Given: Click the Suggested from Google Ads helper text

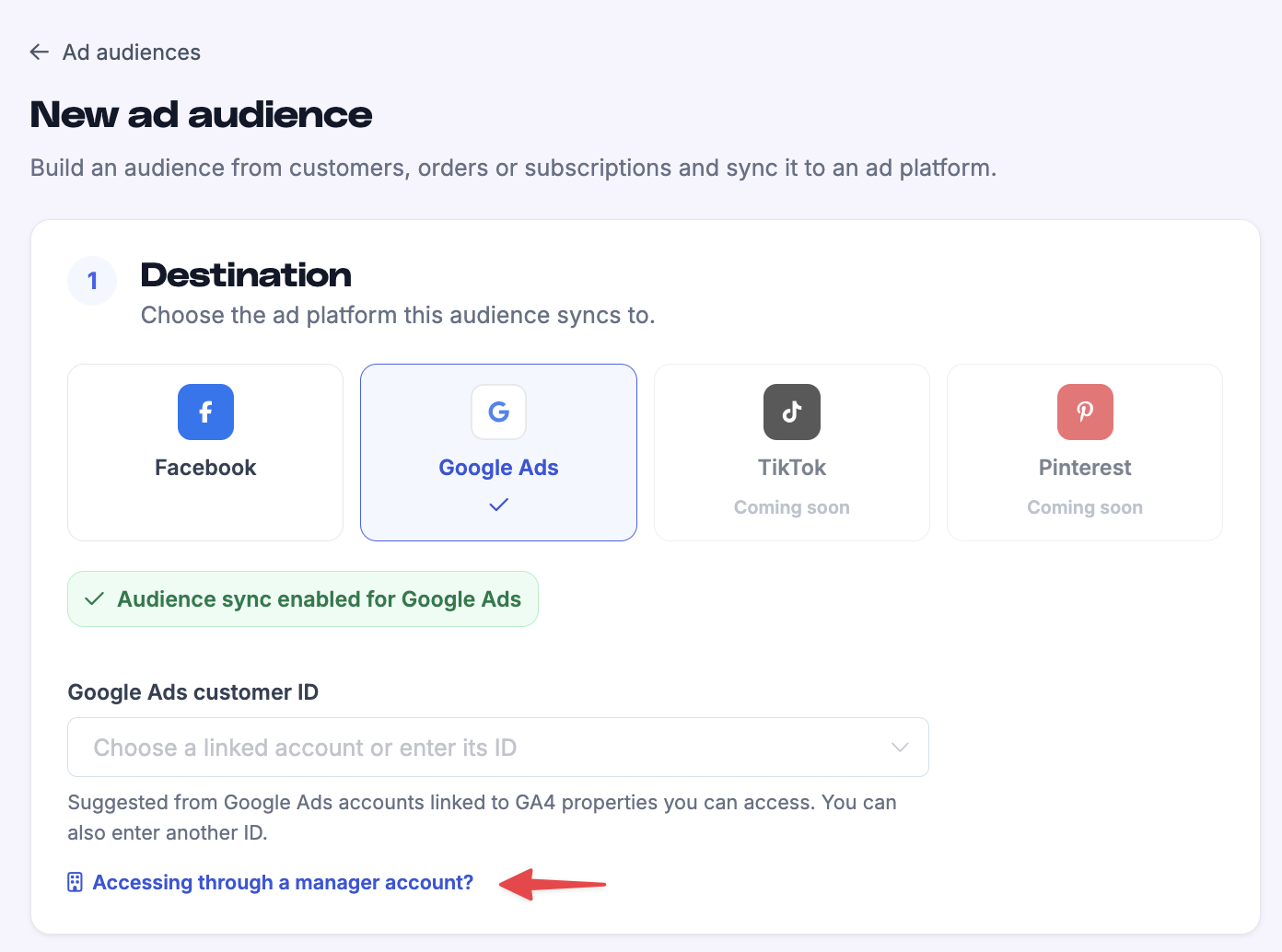Looking at the screenshot, I should (x=482, y=818).
